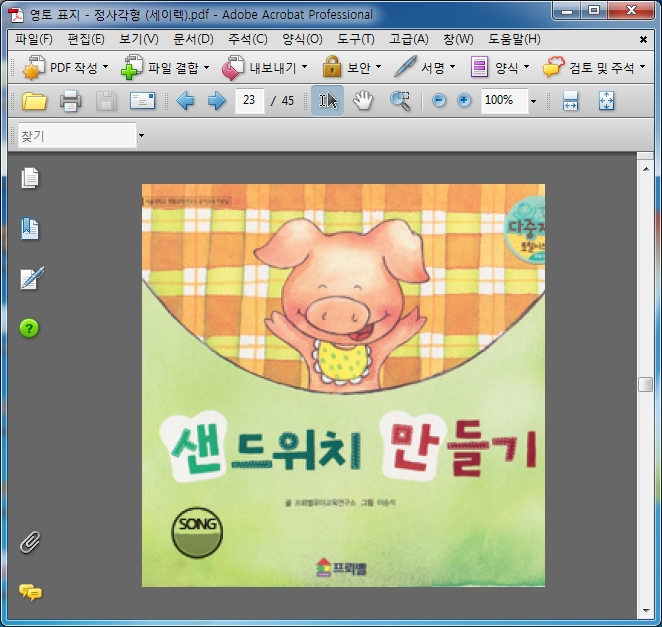The width and height of the screenshot is (662, 627).
Task: Click the Email envelope icon
Action: (143, 101)
